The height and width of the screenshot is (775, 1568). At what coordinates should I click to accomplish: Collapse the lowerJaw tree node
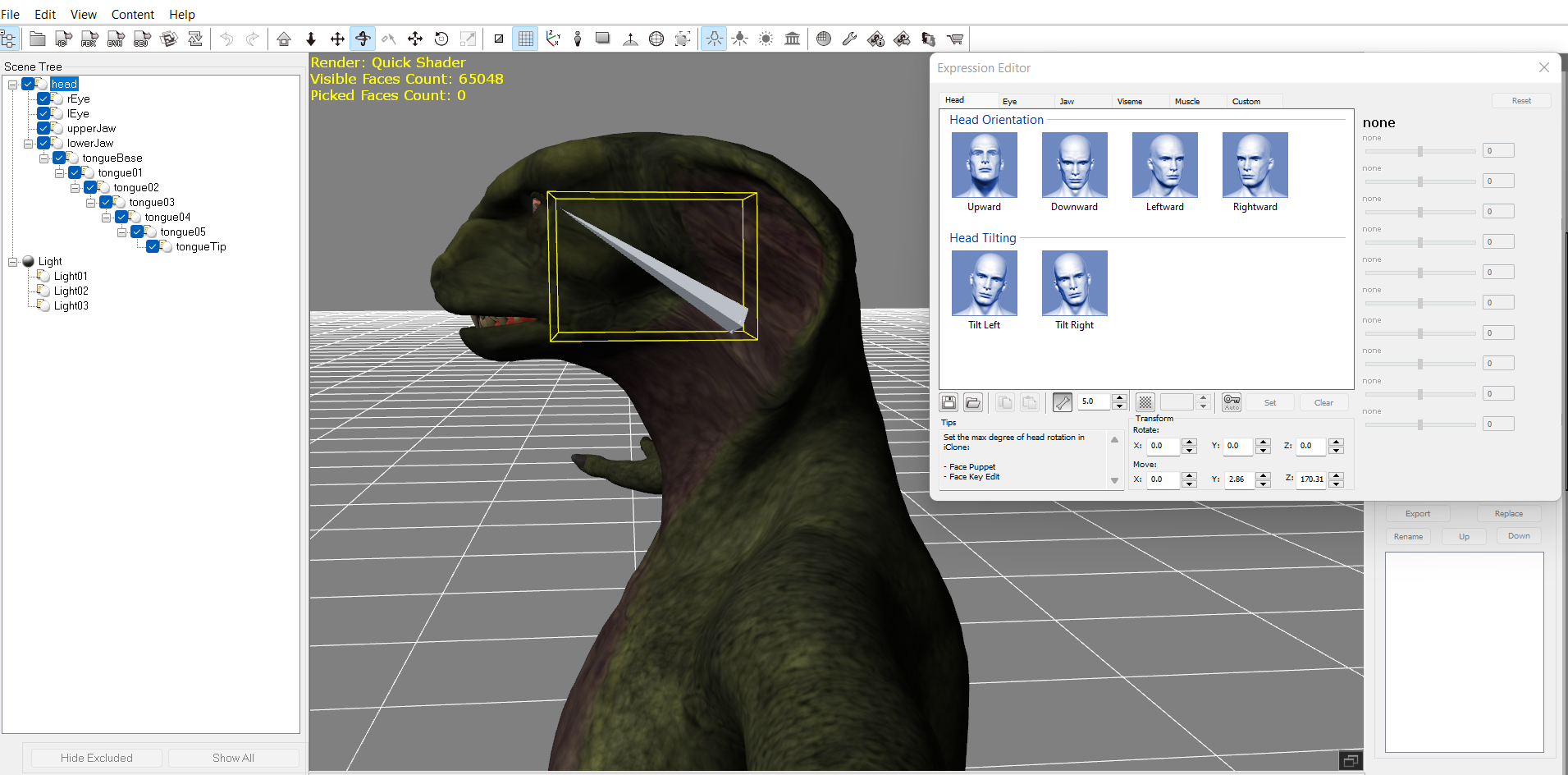coord(28,143)
